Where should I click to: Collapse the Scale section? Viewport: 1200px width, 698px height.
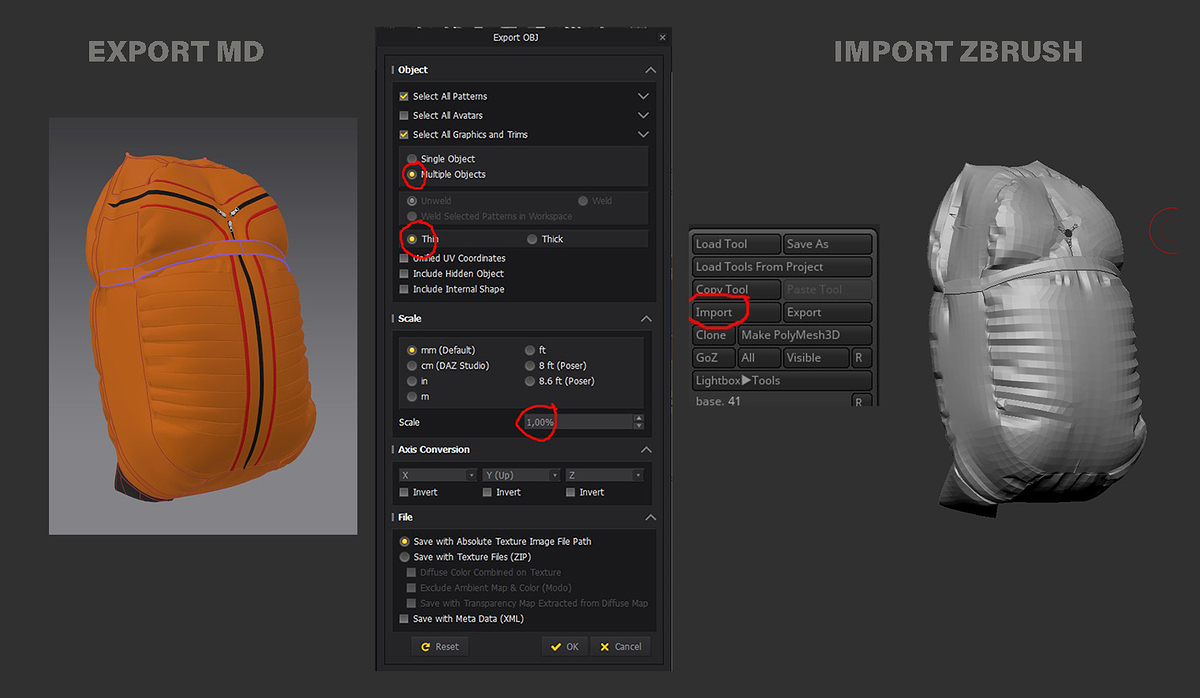[647, 319]
